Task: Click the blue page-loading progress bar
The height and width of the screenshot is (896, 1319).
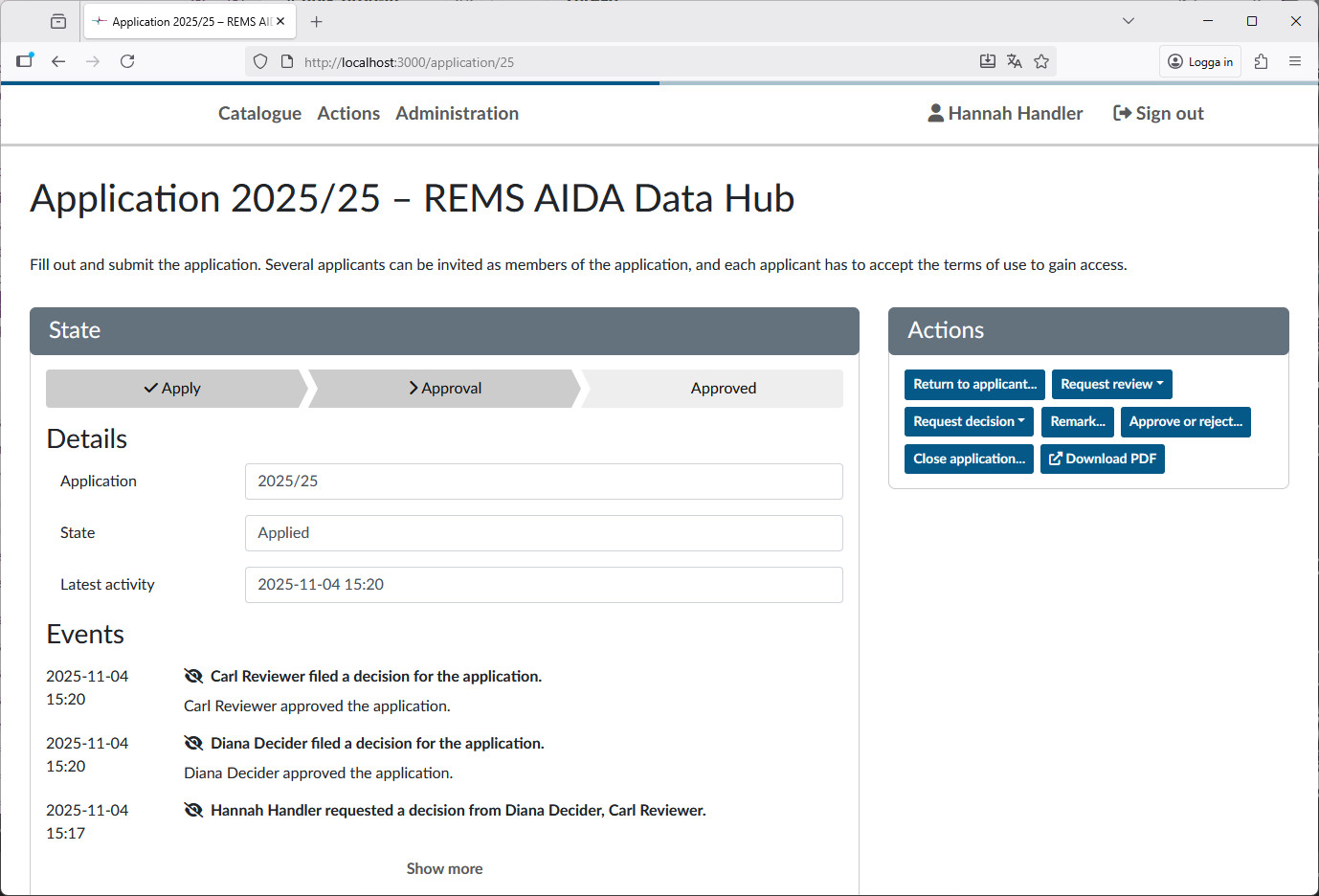Action: tap(329, 83)
